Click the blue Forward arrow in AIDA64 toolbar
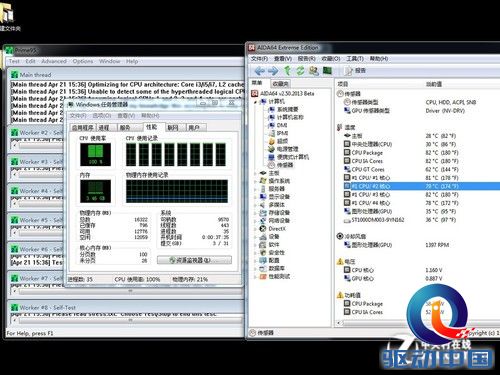 273,71
